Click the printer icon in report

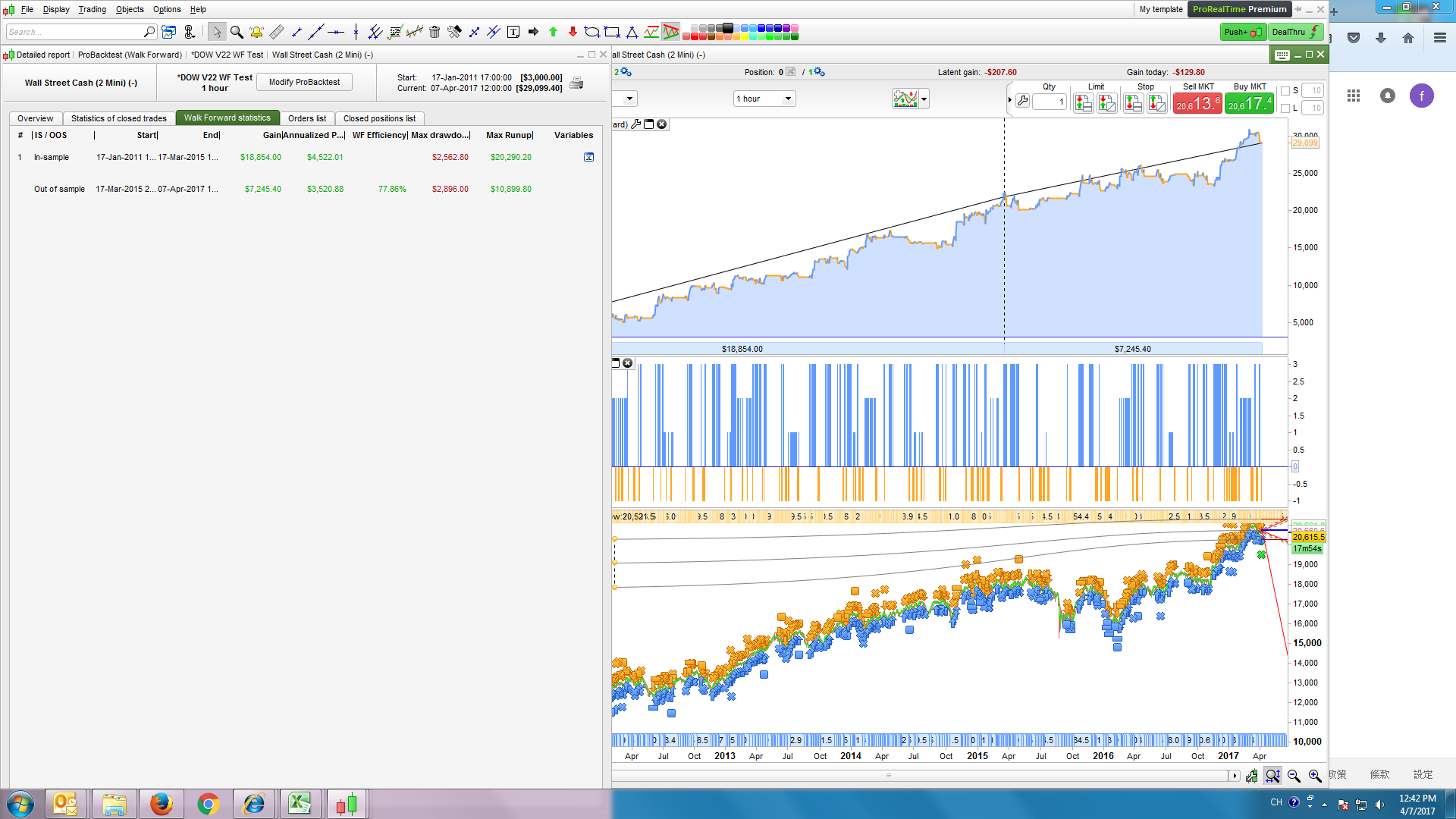click(x=576, y=83)
